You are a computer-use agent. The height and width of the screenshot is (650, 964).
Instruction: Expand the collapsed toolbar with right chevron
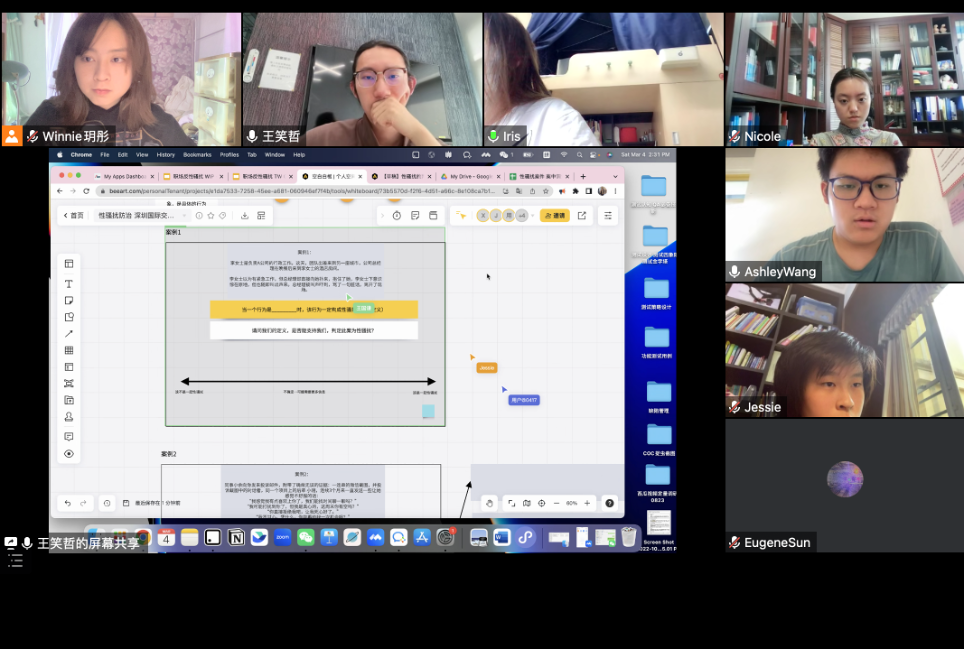[x=382, y=216]
